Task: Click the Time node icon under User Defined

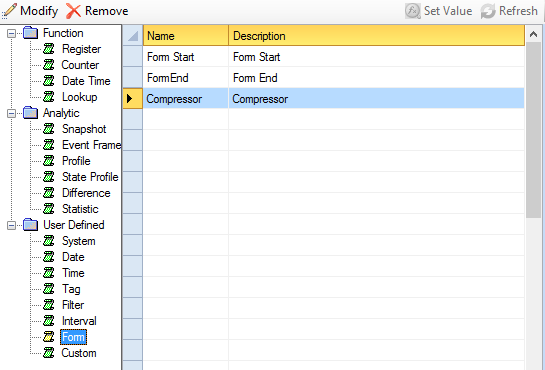Action: [x=49, y=273]
